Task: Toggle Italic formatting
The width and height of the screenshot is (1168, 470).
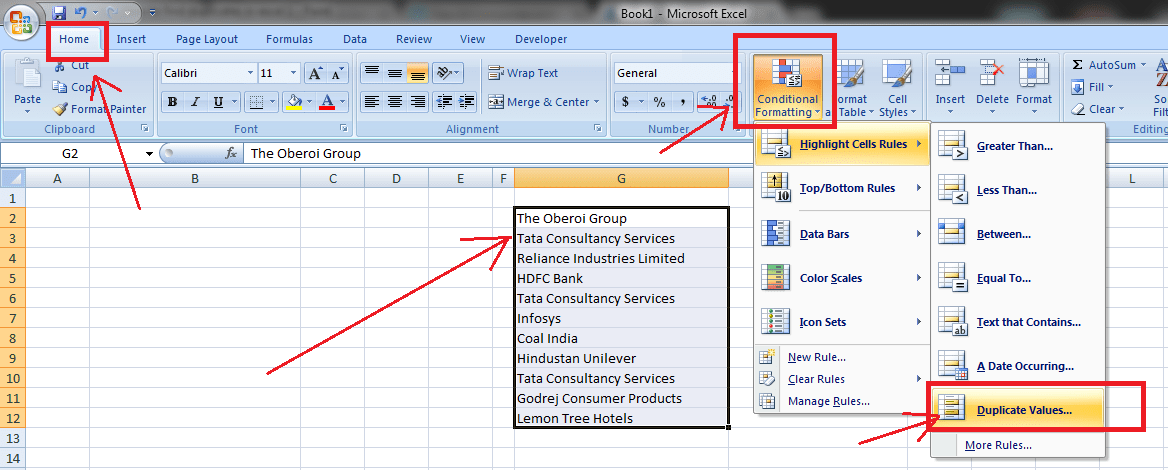Action: click(195, 102)
